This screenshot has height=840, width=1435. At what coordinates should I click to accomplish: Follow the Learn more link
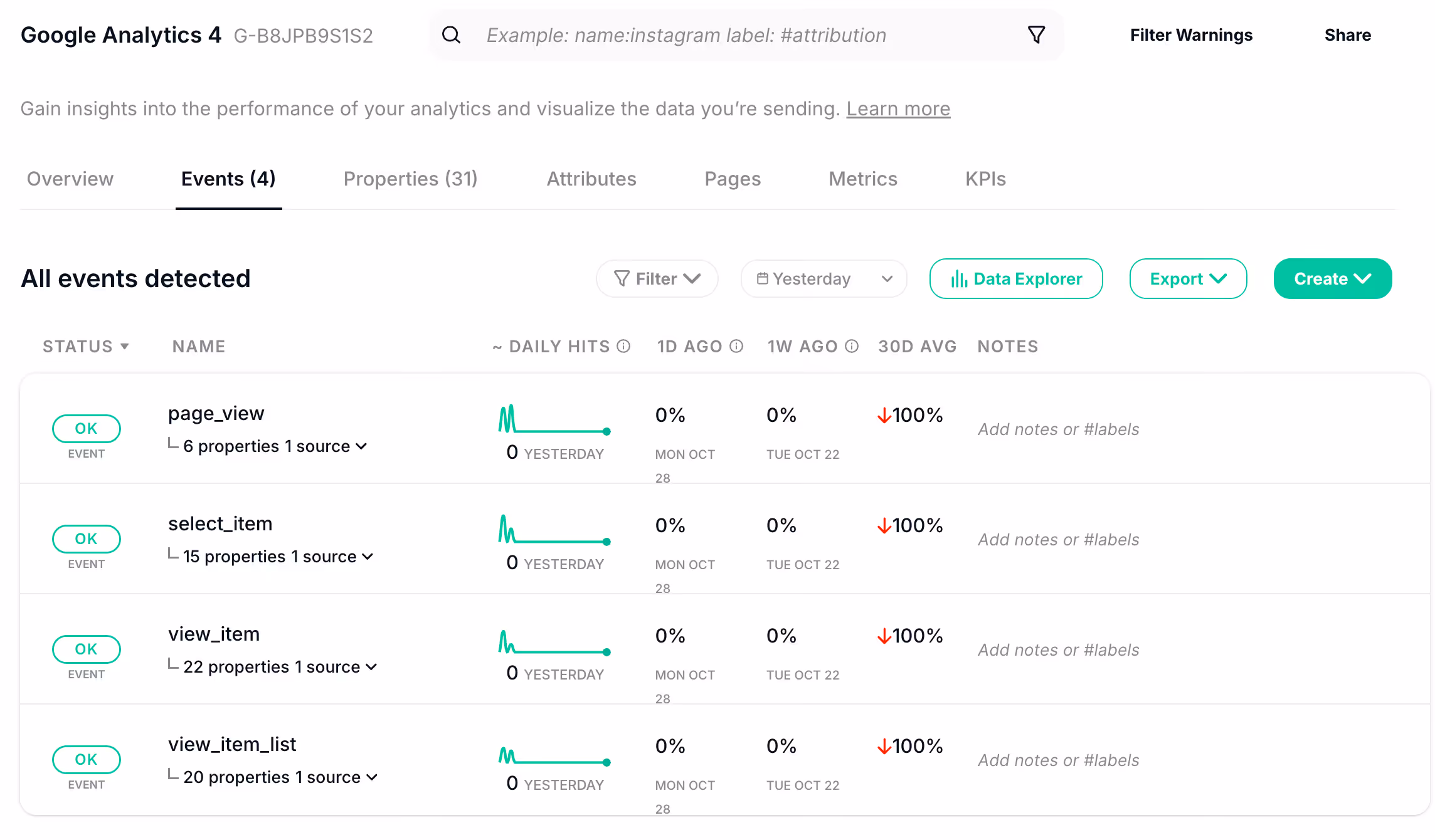pyautogui.click(x=898, y=109)
